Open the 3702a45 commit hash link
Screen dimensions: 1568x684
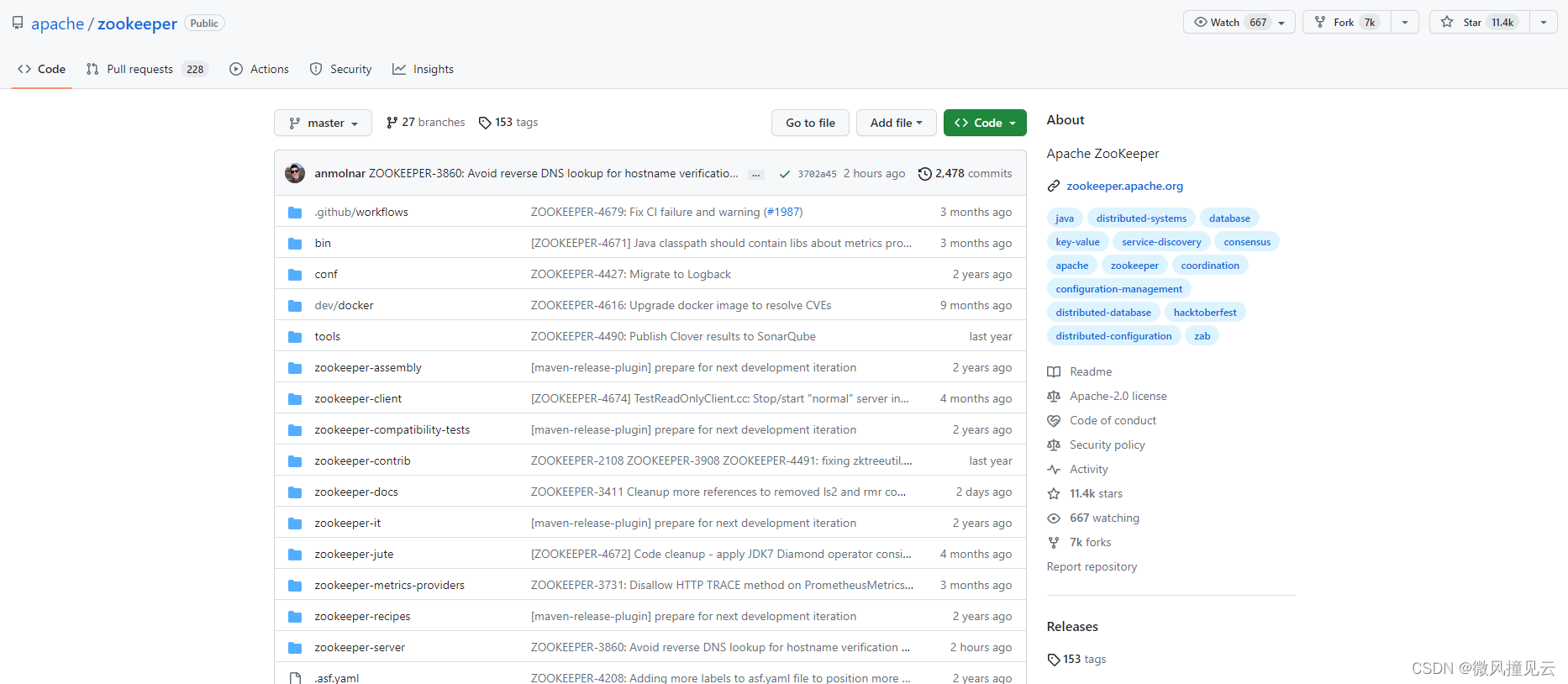tap(817, 174)
